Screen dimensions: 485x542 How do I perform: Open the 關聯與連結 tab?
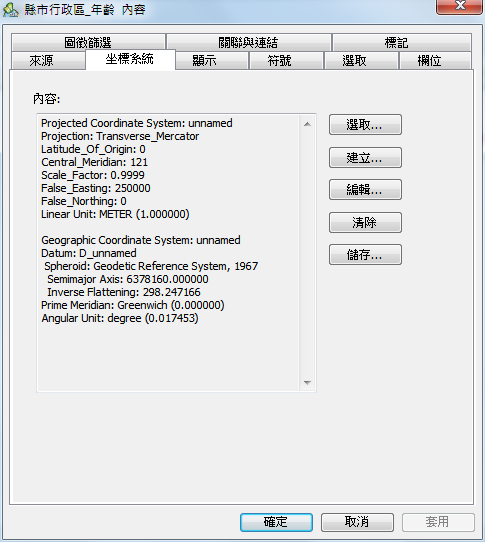(248, 43)
